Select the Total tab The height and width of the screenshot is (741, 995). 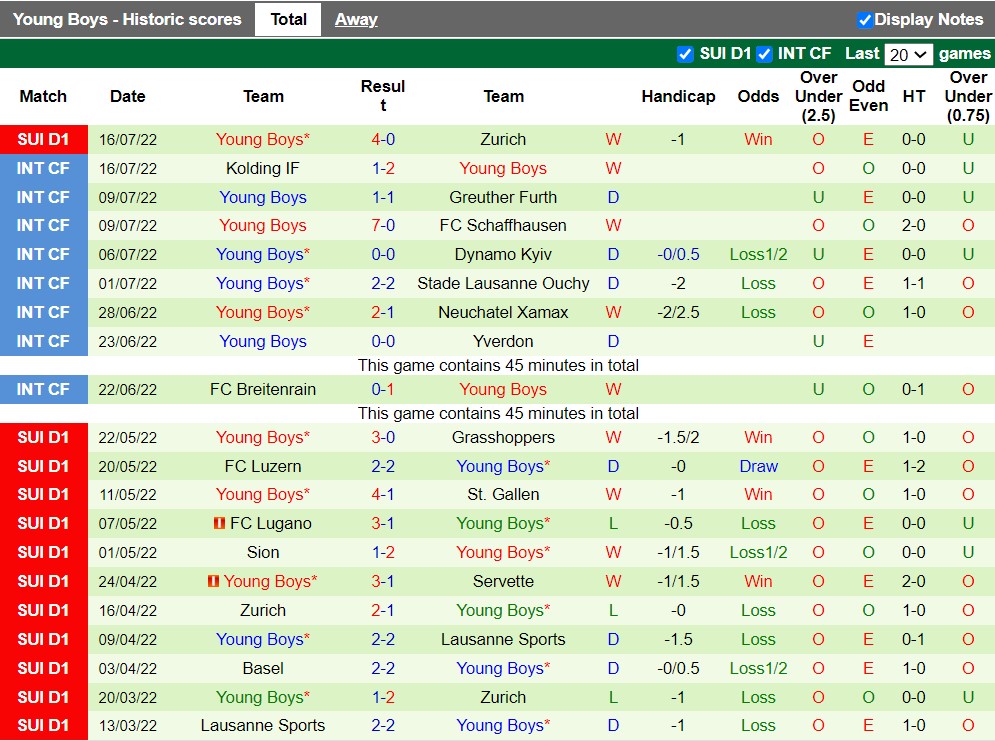tap(288, 19)
